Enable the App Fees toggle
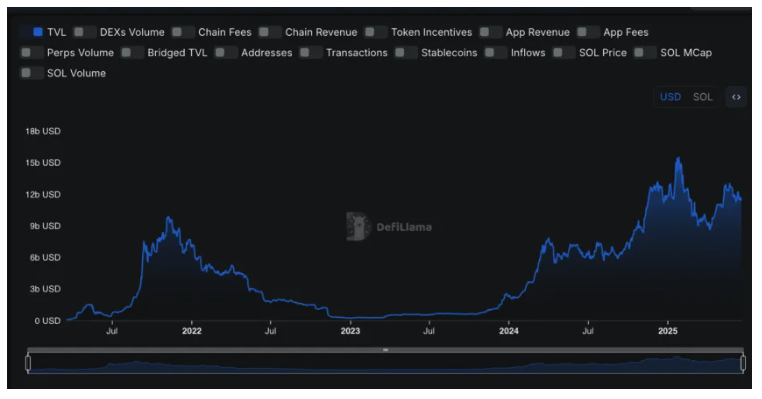The width and height of the screenshot is (762, 399). [x=588, y=32]
